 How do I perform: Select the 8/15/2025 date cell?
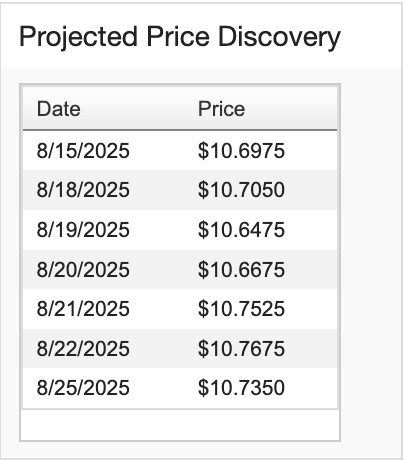coord(83,150)
